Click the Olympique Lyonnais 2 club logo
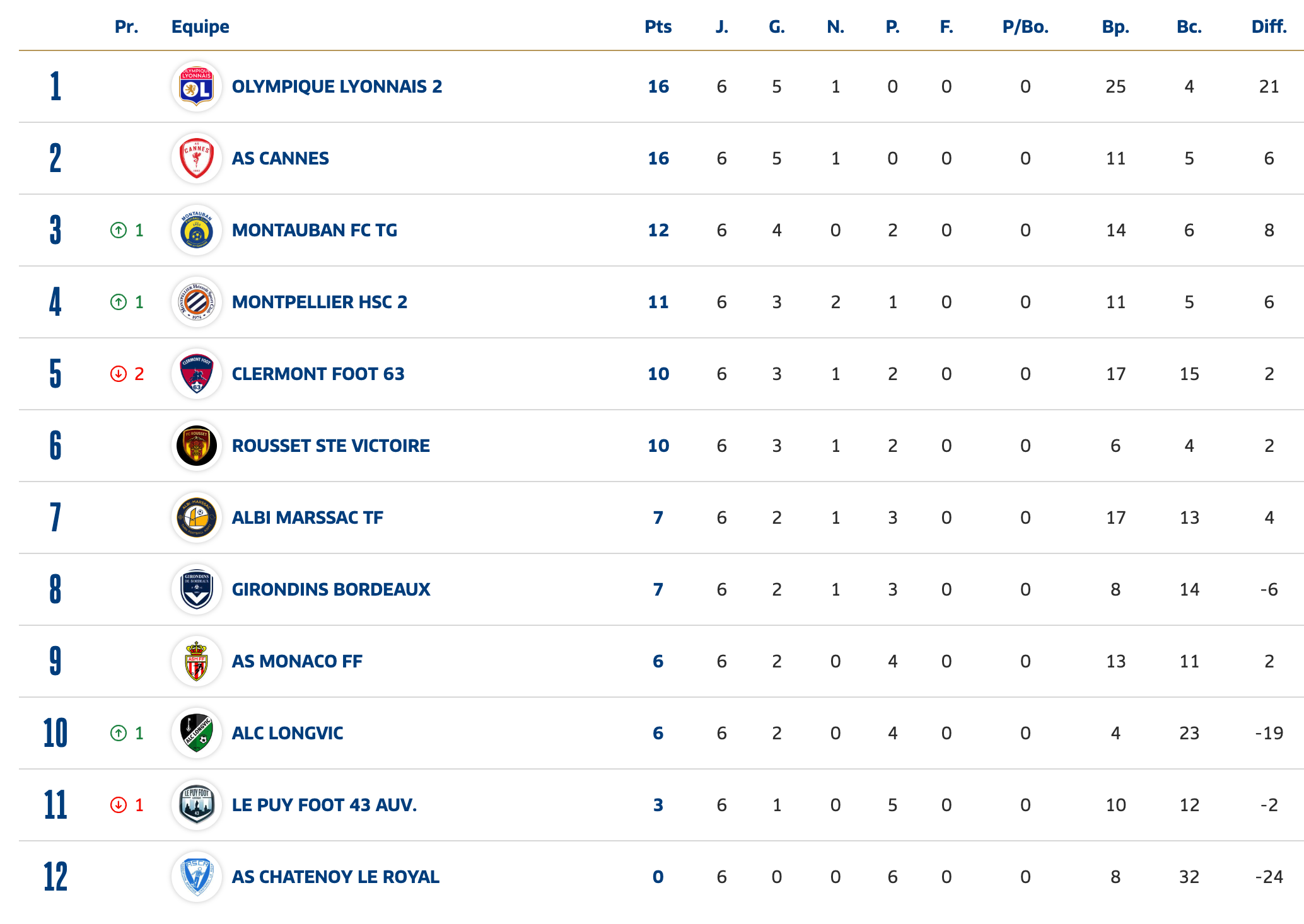This screenshot has width=1304, height=924. pos(197,87)
